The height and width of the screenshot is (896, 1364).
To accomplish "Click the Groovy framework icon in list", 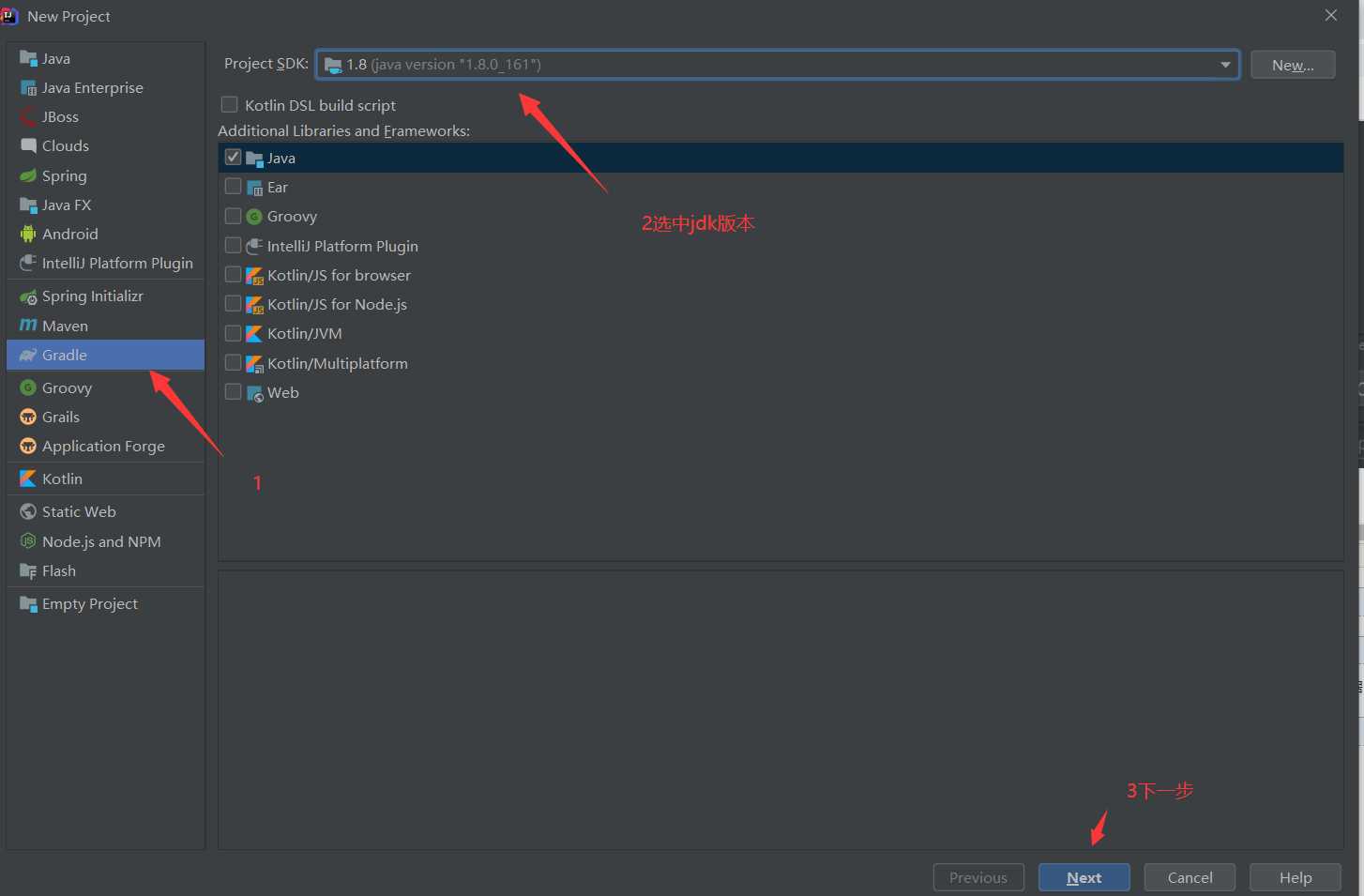I will point(254,217).
